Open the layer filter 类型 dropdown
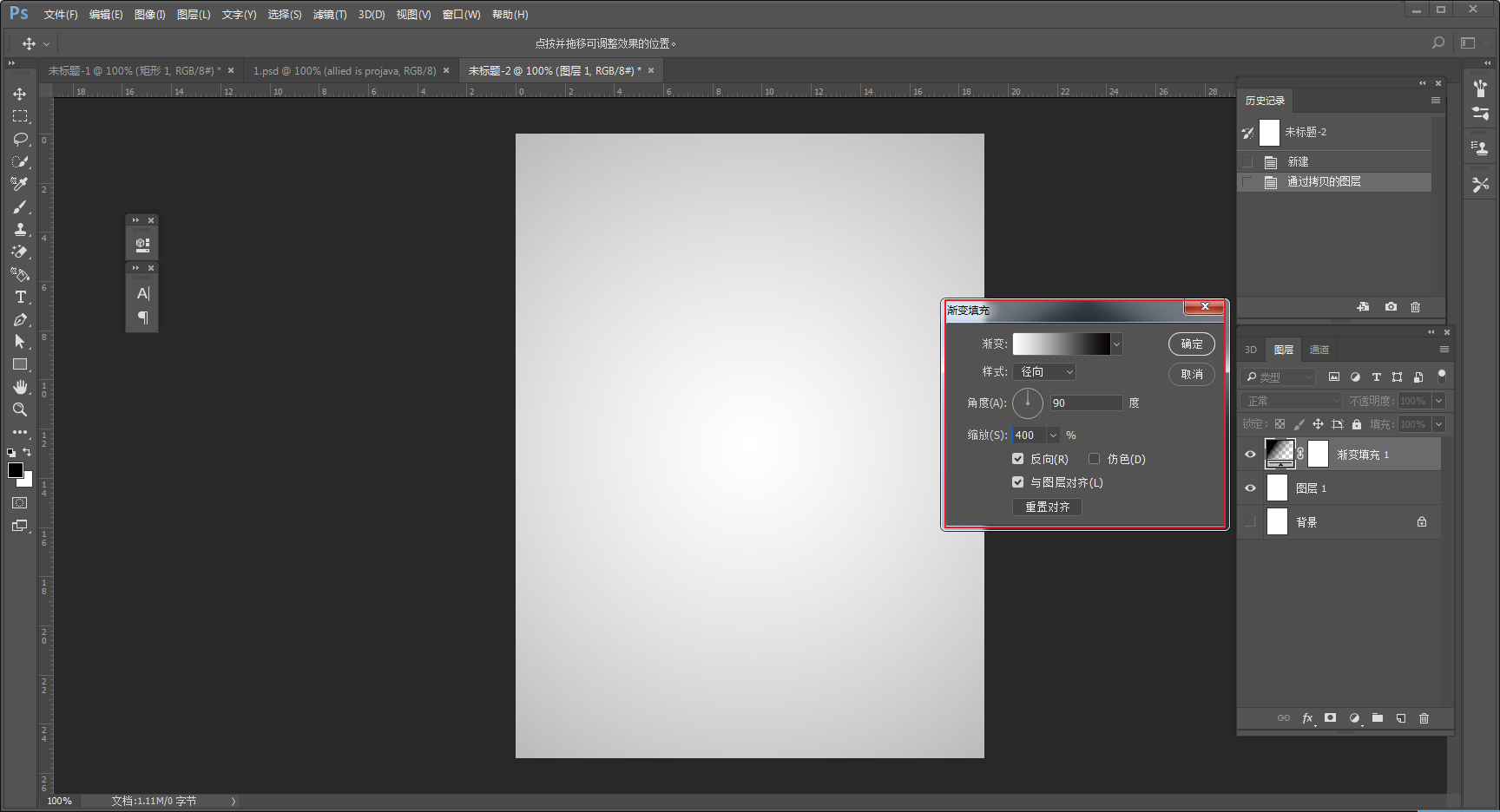Screen dimensions: 1500x812 click(1279, 377)
